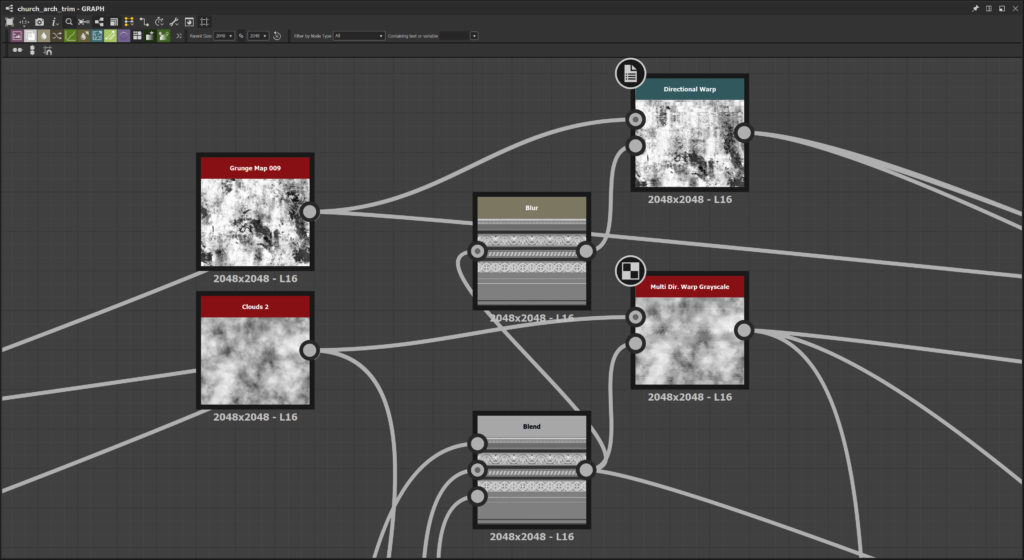
Task: Open the Filter by Node Type dropdown
Action: [360, 36]
